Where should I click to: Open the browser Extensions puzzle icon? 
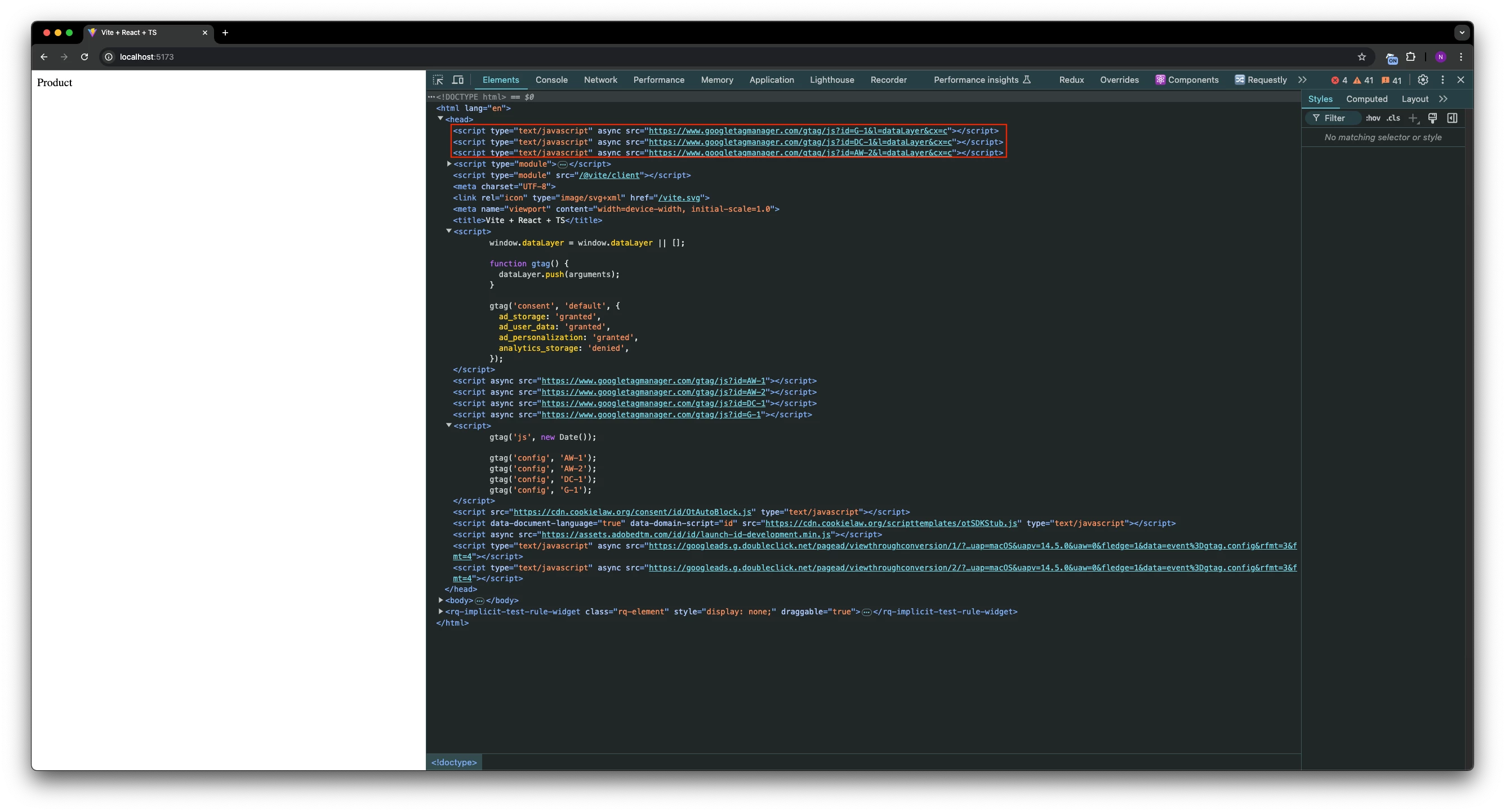pyautogui.click(x=1410, y=57)
